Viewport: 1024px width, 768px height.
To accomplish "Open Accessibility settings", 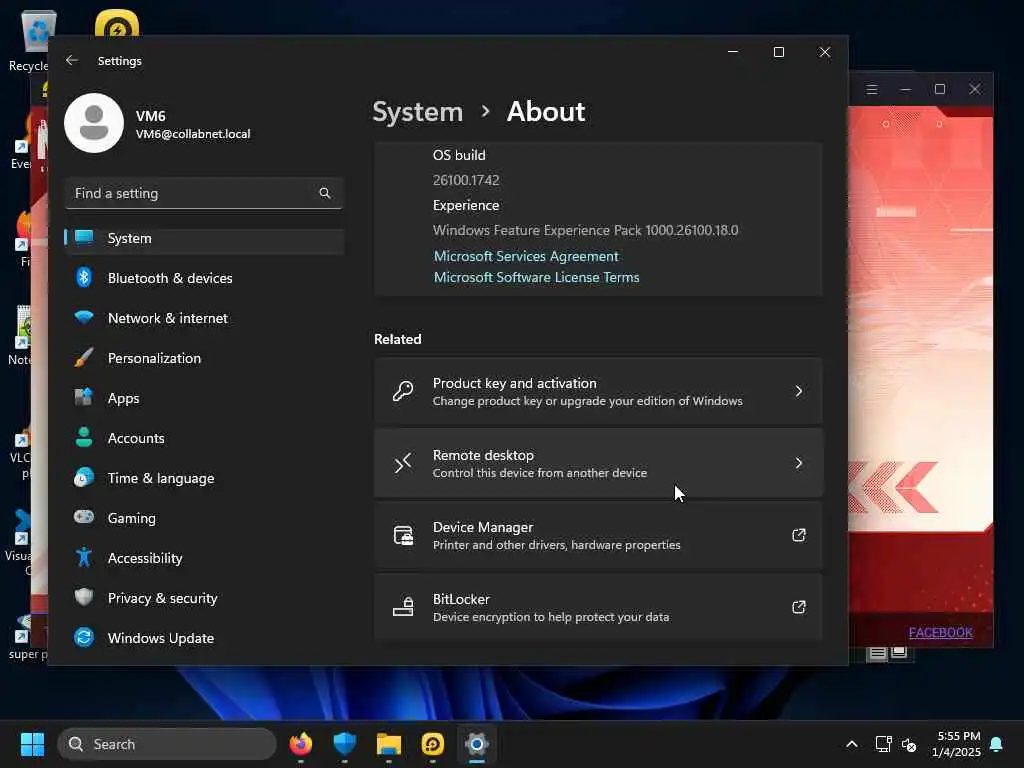I will pos(204,558).
